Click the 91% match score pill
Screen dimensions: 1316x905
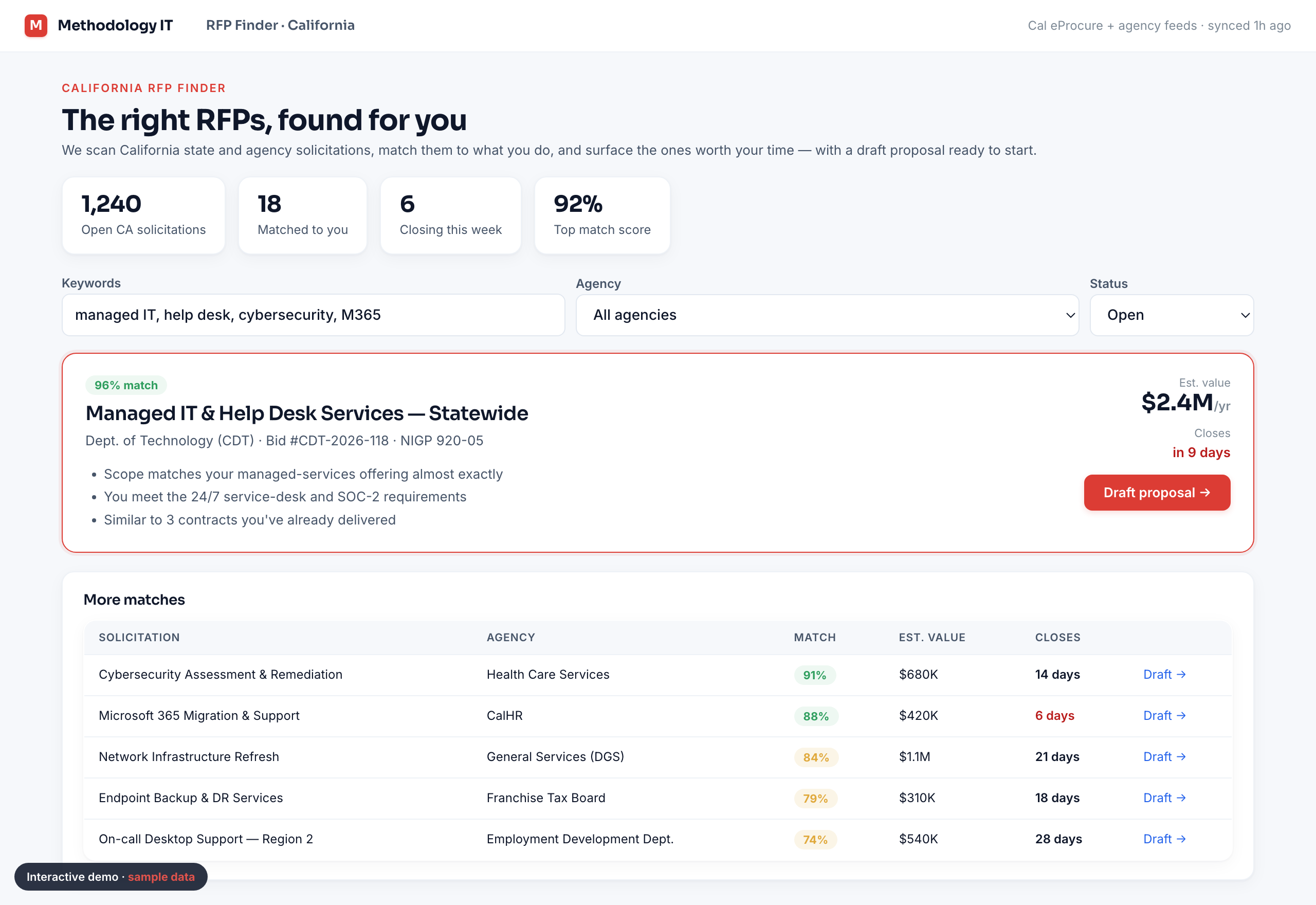814,675
